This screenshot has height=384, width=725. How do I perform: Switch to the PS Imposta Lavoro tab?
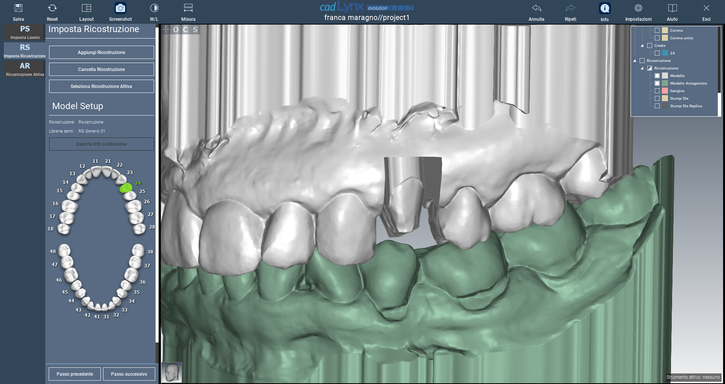pos(25,32)
